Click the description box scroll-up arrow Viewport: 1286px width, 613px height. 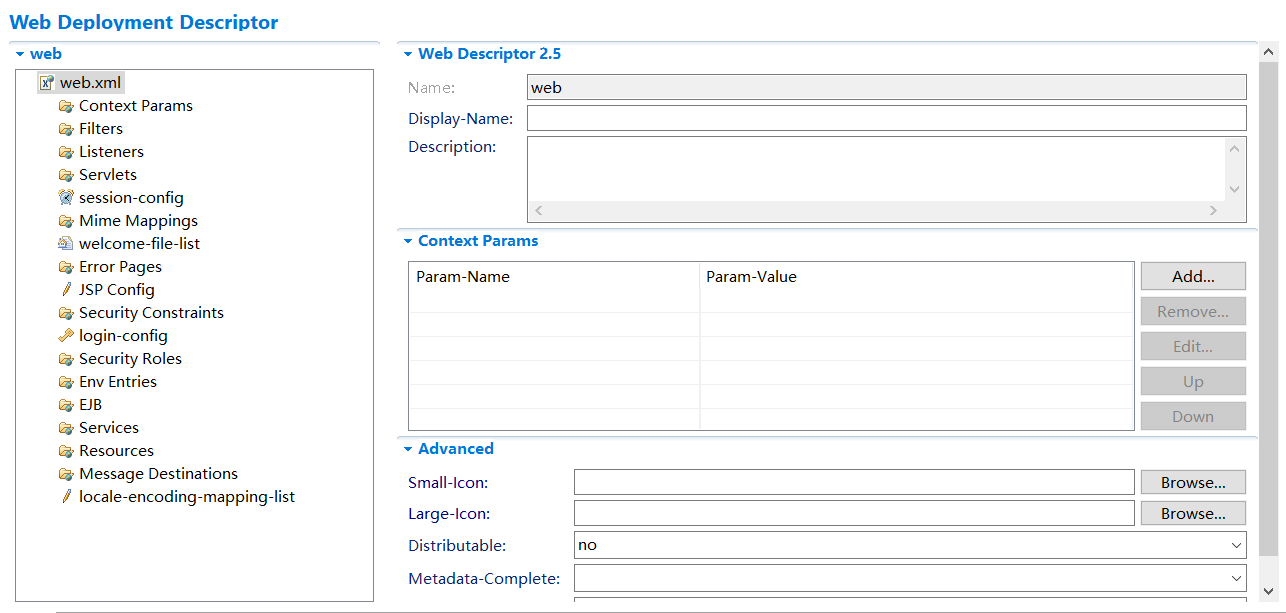pyautogui.click(x=1235, y=149)
